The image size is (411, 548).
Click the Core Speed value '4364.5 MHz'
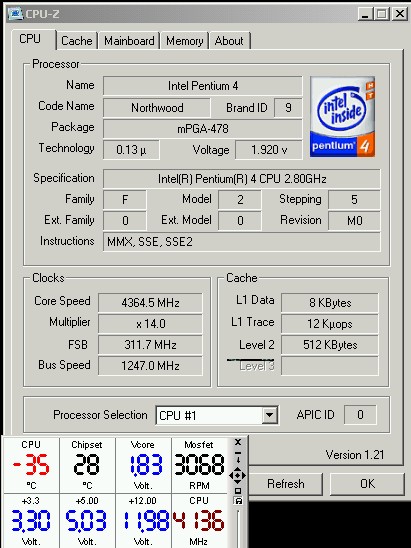click(150, 302)
